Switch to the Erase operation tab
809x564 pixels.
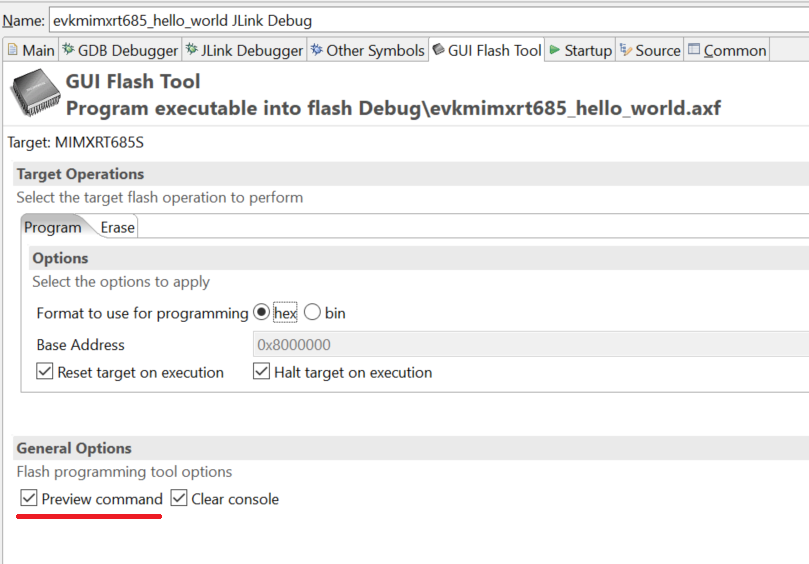[117, 227]
